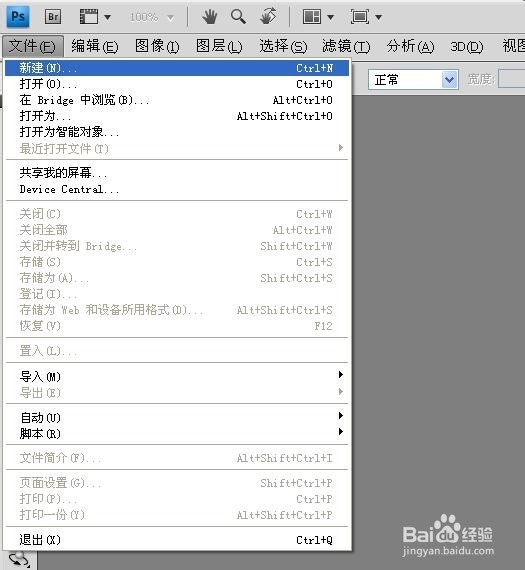This screenshot has height=570, width=525.
Task: Click the 宽度 width input field
Action: pos(512,79)
